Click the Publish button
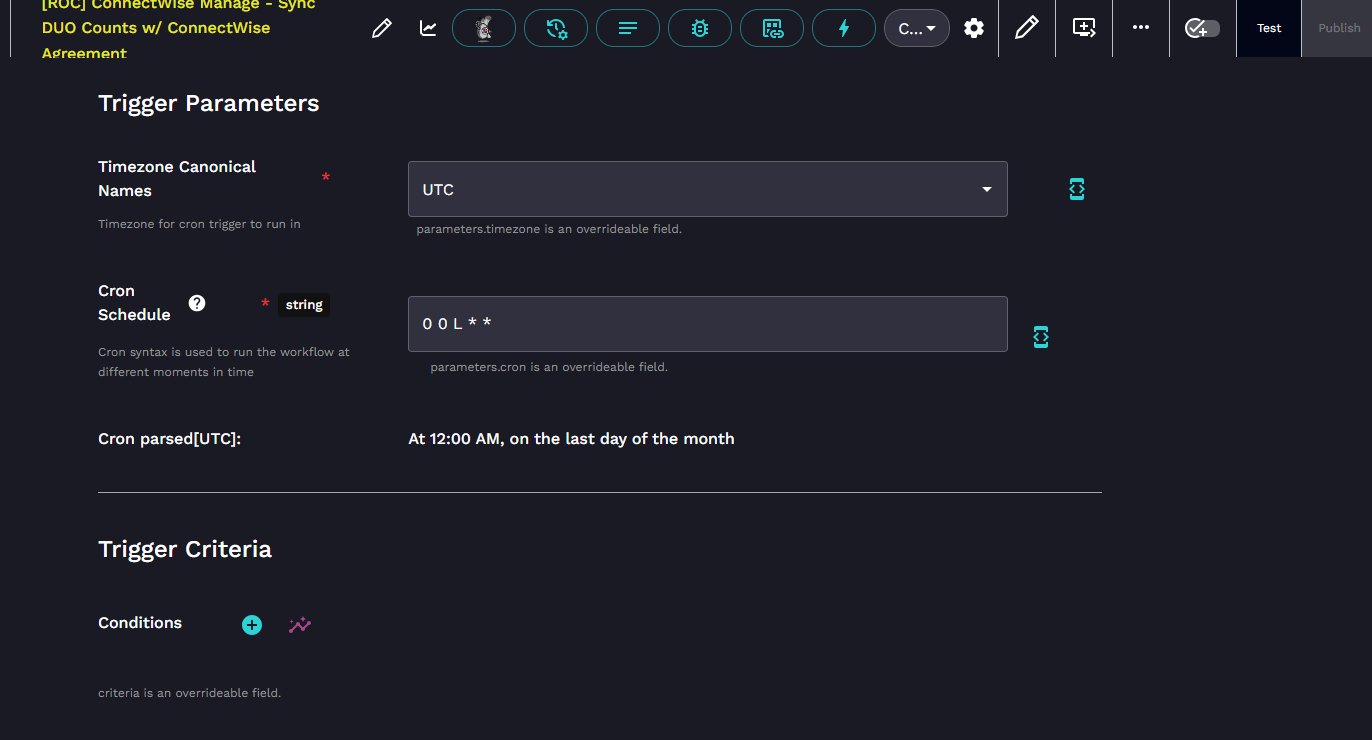 (x=1338, y=28)
